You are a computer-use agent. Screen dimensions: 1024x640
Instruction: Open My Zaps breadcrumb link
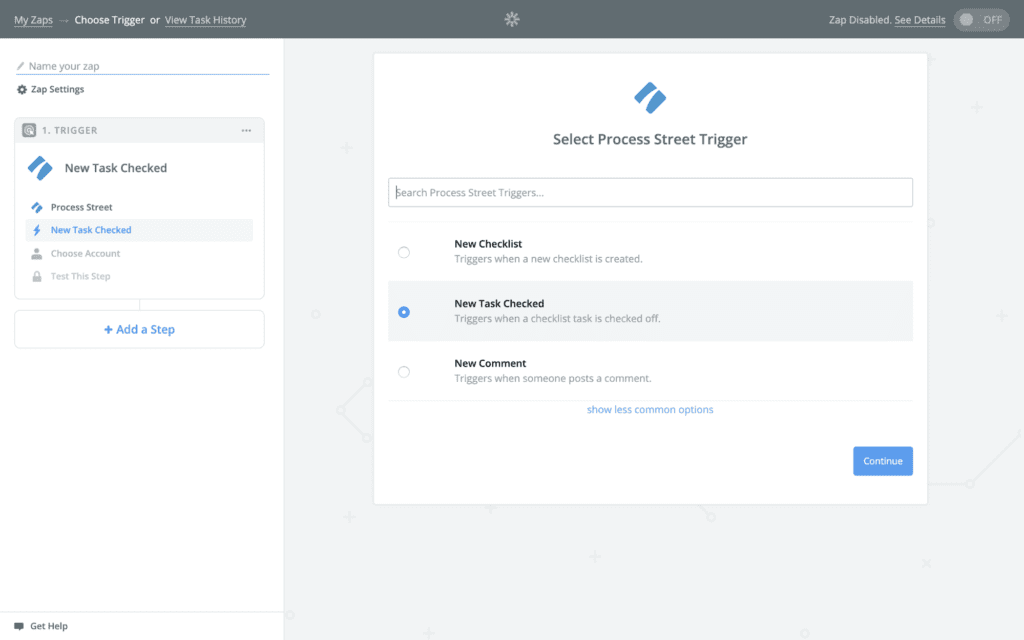(x=33, y=20)
